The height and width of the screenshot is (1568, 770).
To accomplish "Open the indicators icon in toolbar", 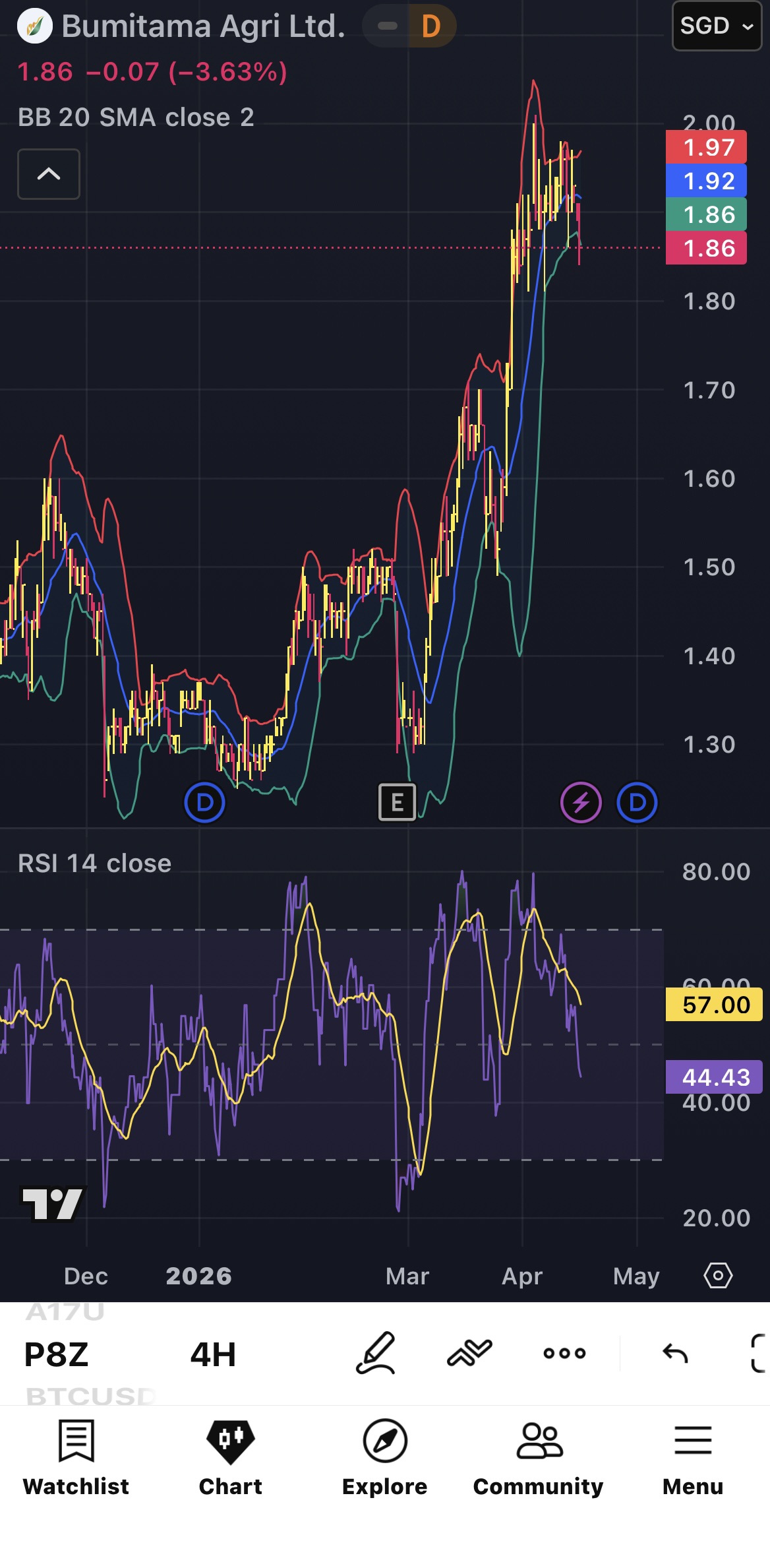I will [469, 1354].
